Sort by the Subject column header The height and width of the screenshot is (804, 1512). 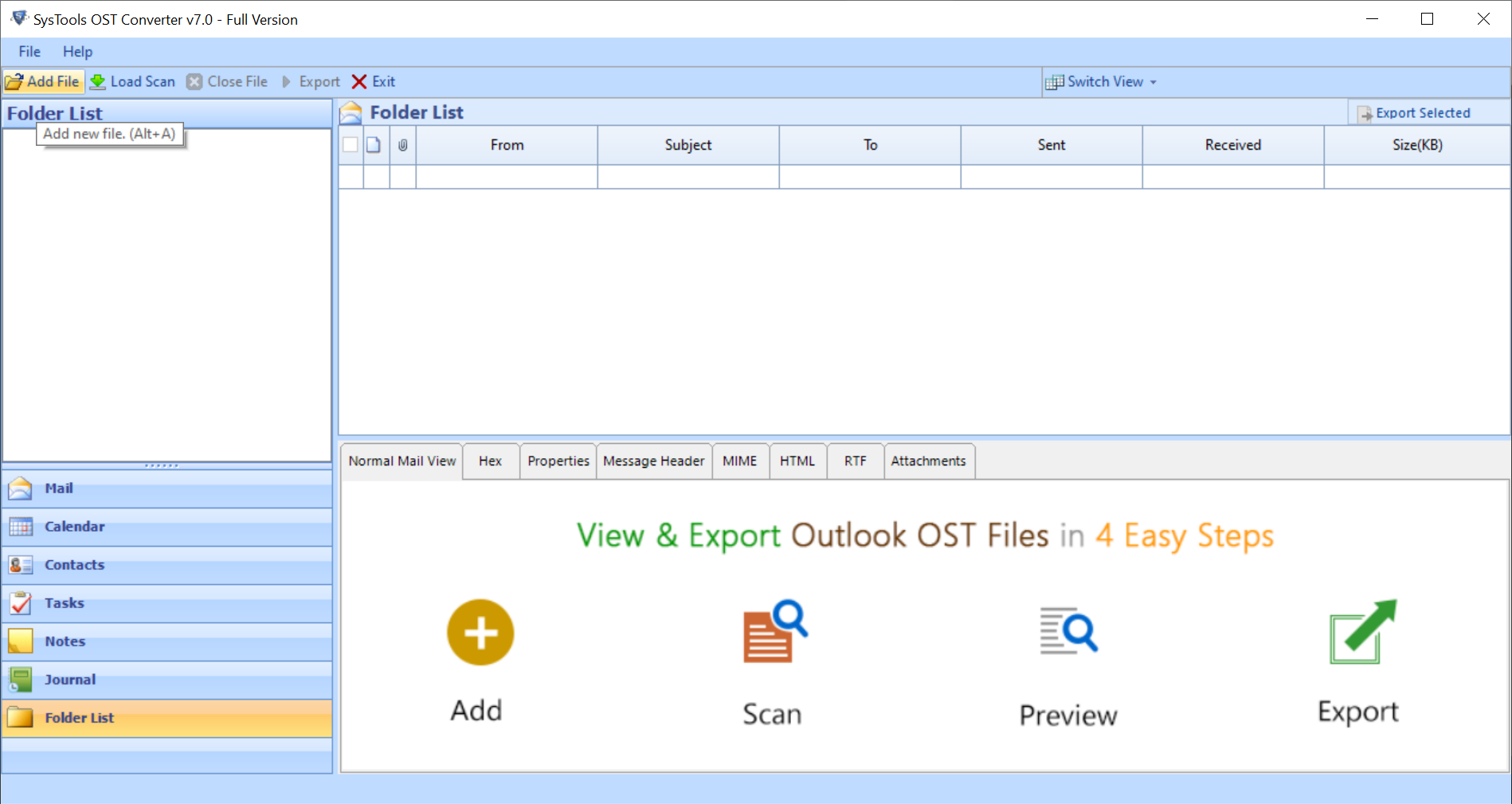click(687, 145)
